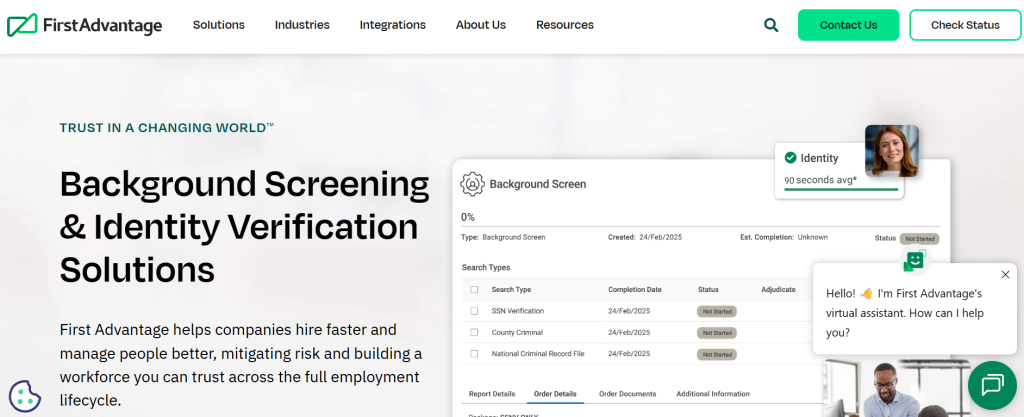The height and width of the screenshot is (417, 1024).
Task: Click the Not Started status next to Status
Action: [x=920, y=239]
